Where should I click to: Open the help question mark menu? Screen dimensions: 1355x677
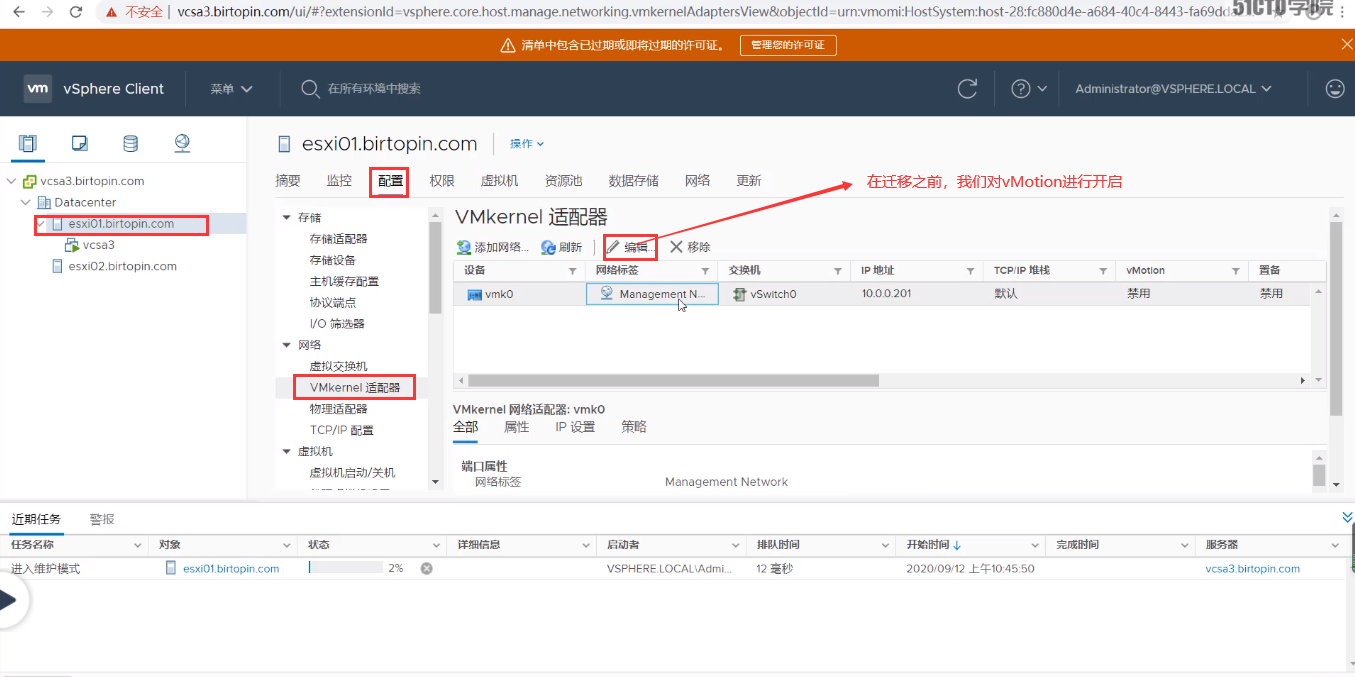(x=1028, y=88)
